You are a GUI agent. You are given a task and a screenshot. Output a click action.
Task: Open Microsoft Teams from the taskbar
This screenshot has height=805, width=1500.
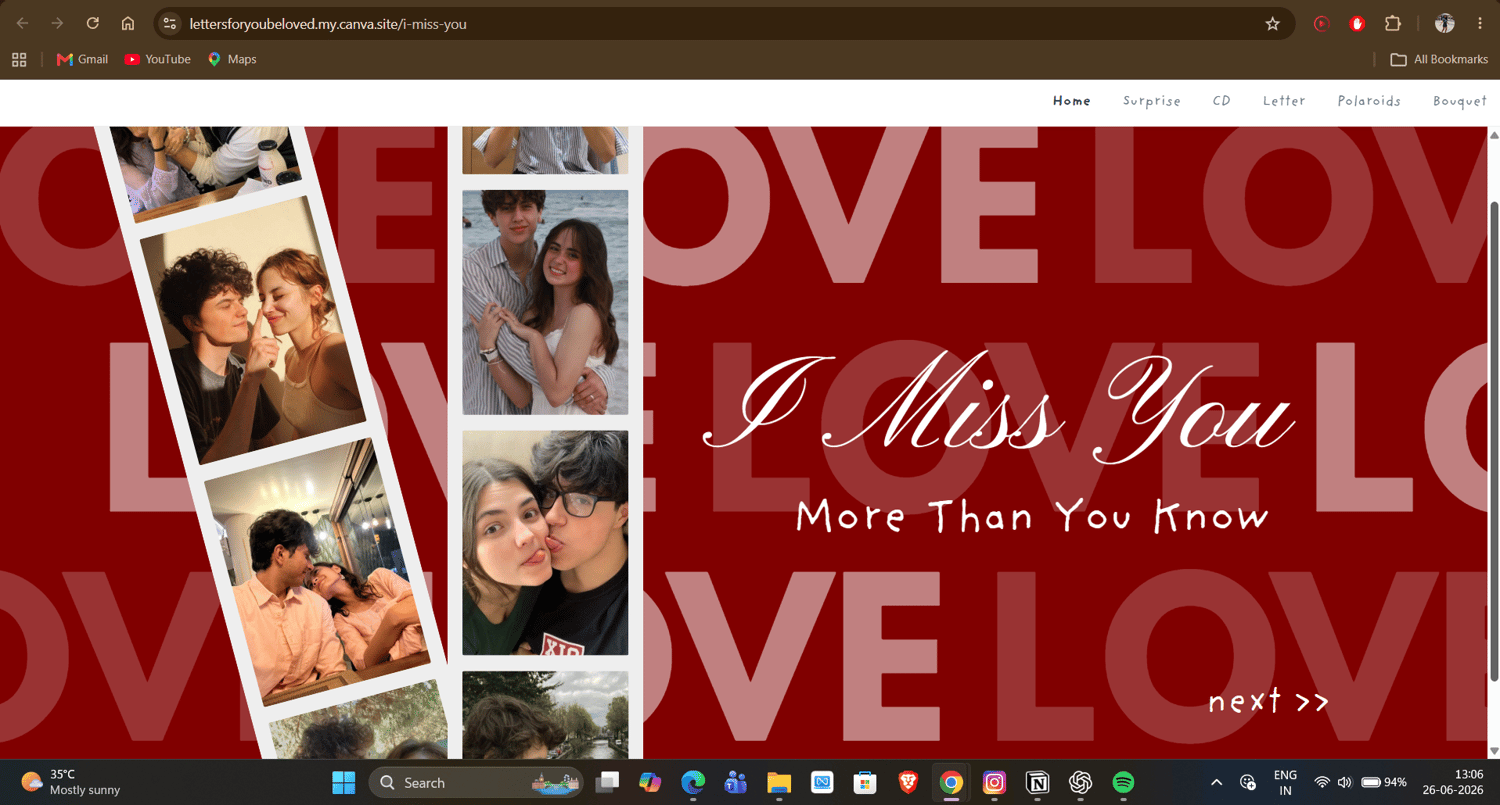pos(736,783)
